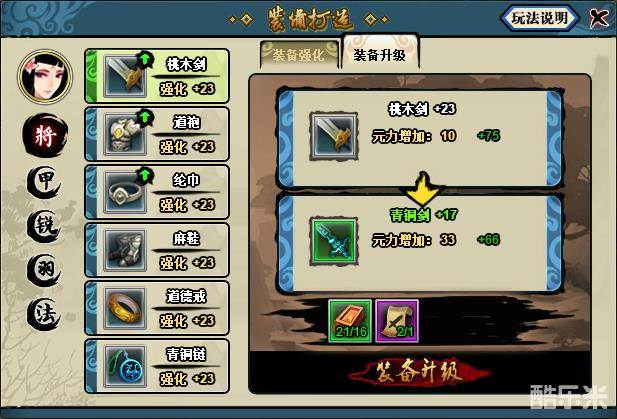Click the female character portrait avatar
Screen dimensions: 617x419
click(x=45, y=77)
